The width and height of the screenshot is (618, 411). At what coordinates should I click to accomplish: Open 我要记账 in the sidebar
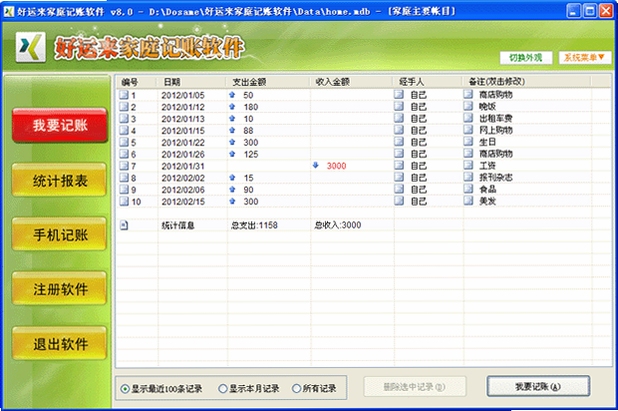point(60,125)
